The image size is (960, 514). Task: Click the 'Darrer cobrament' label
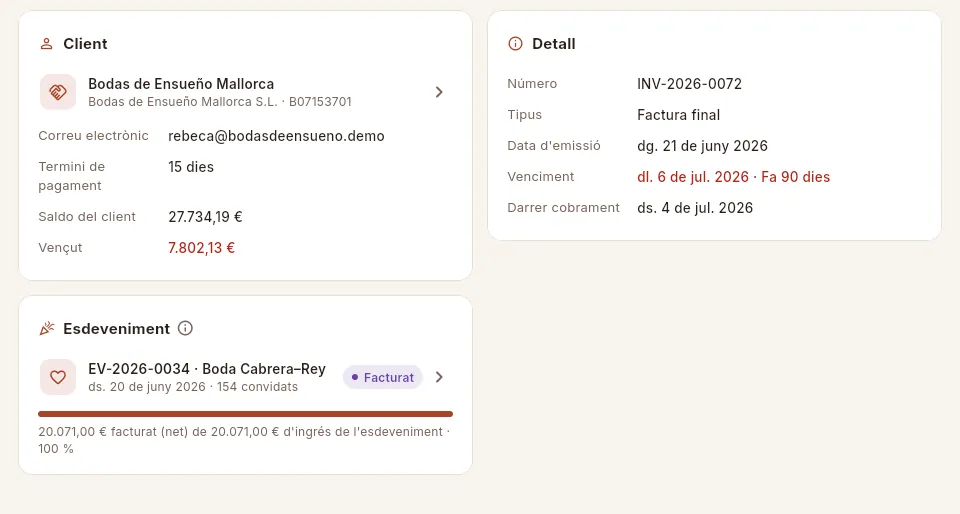point(563,208)
